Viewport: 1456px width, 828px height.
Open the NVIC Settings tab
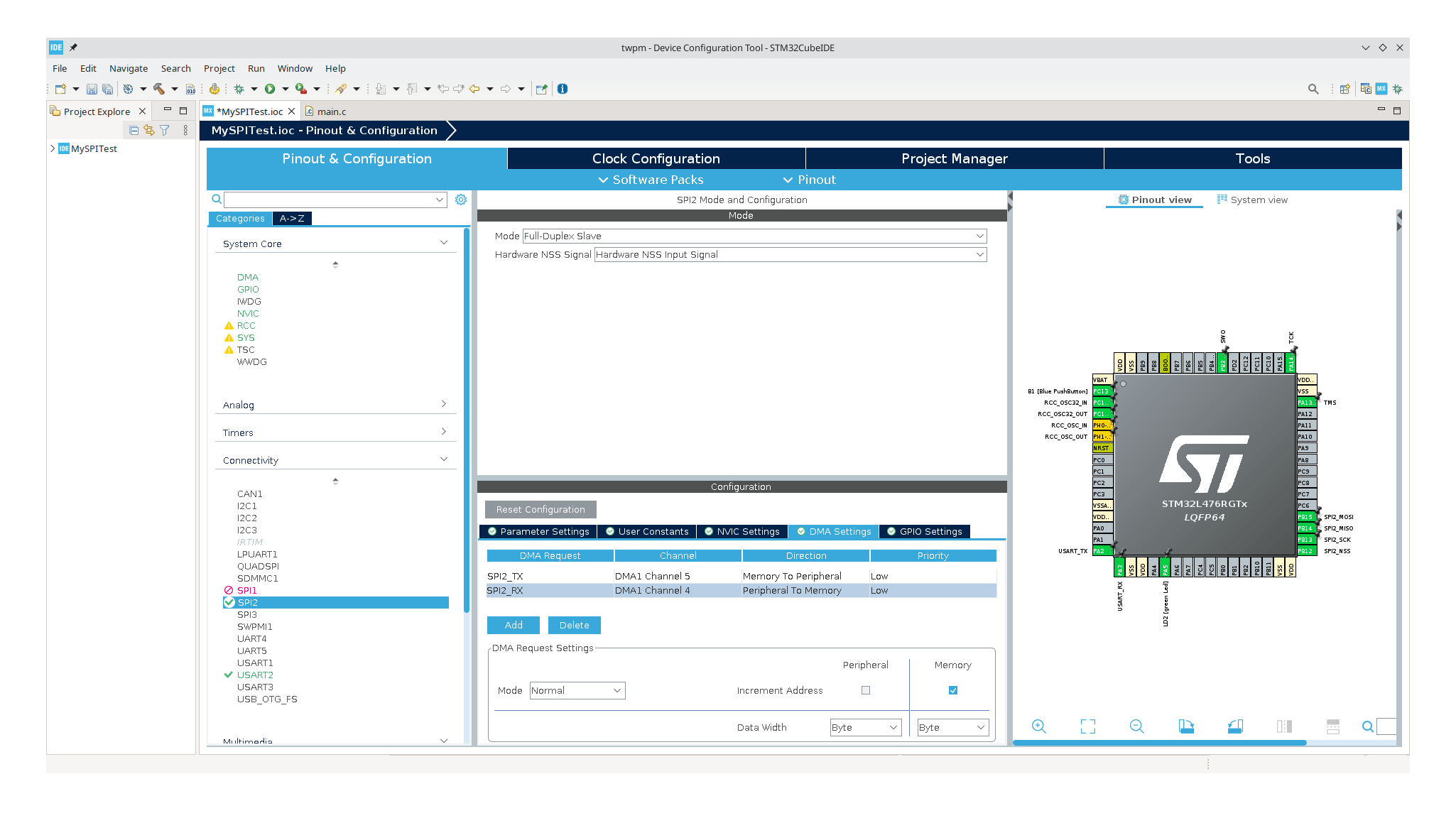741,531
